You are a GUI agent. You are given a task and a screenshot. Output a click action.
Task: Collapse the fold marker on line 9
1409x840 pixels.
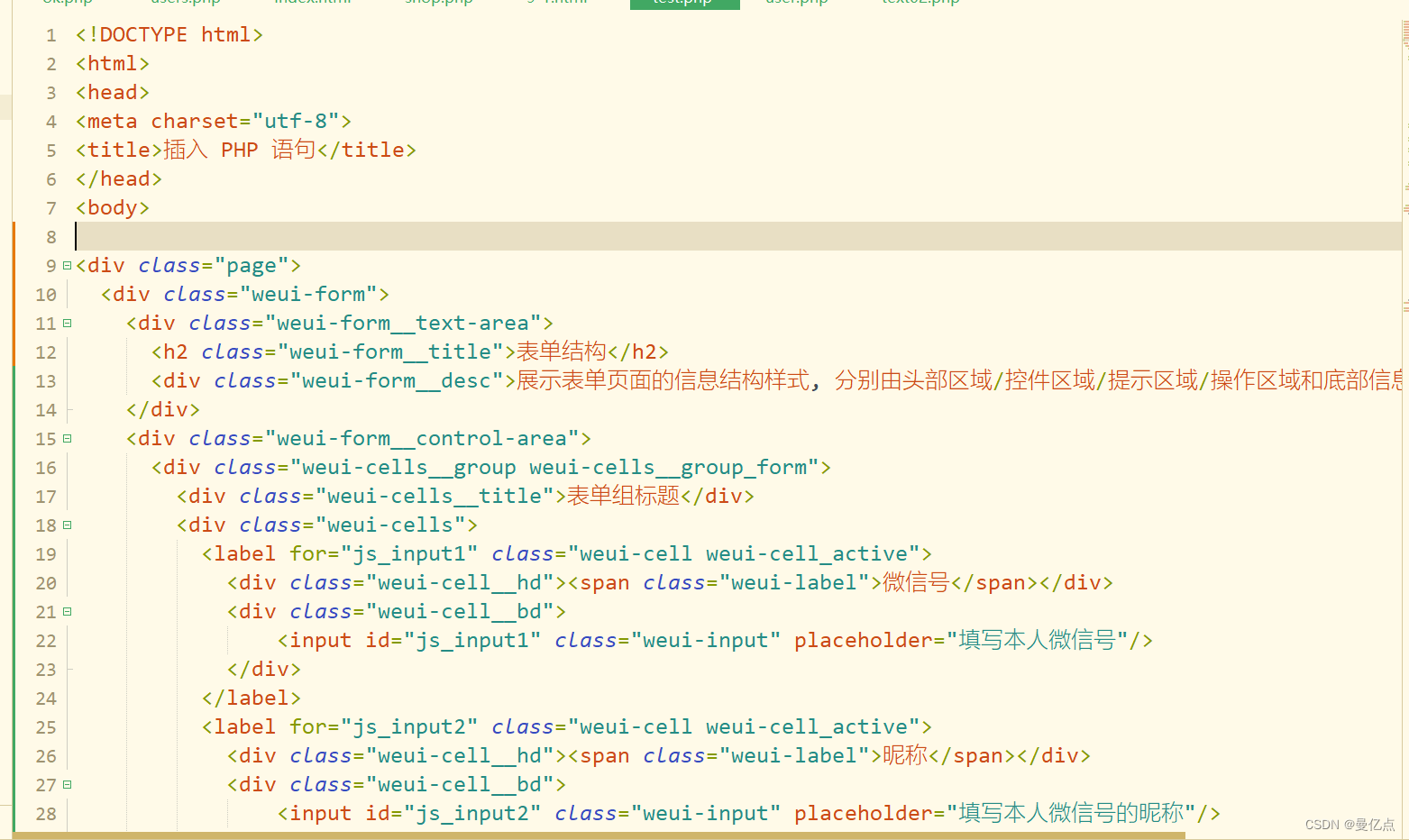67,266
